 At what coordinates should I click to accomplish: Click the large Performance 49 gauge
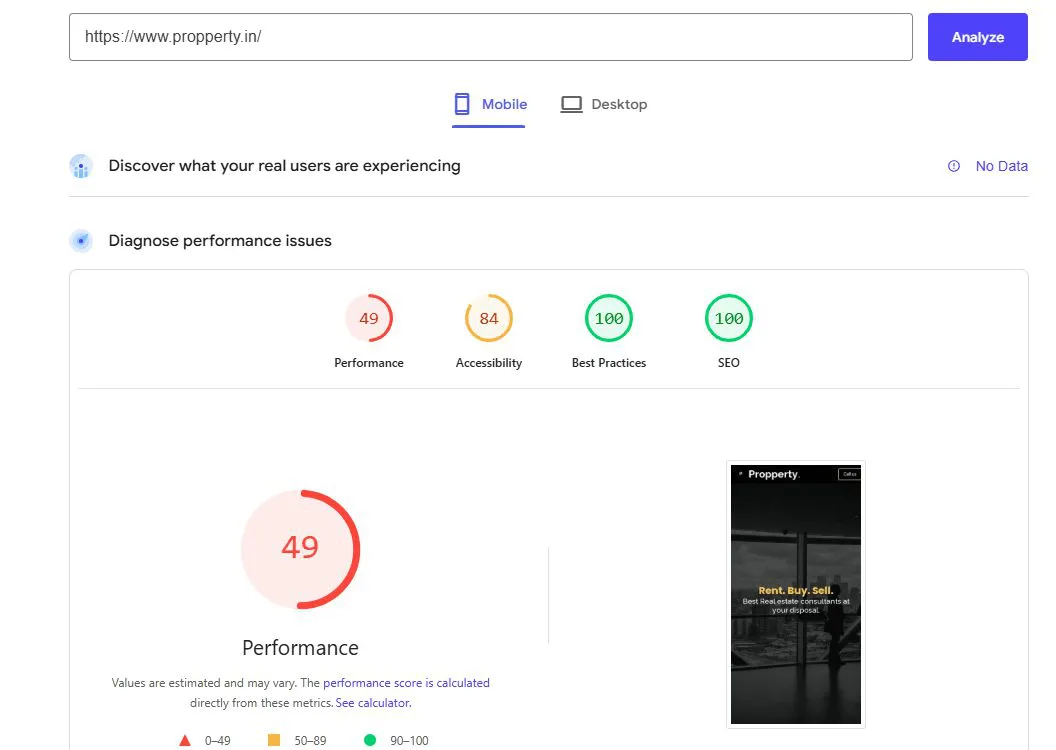(300, 549)
